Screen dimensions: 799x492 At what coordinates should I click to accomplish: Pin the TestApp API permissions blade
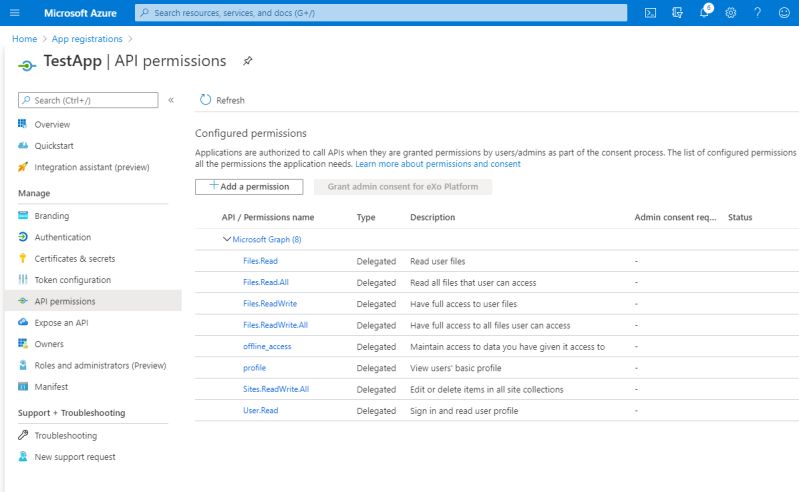click(247, 61)
